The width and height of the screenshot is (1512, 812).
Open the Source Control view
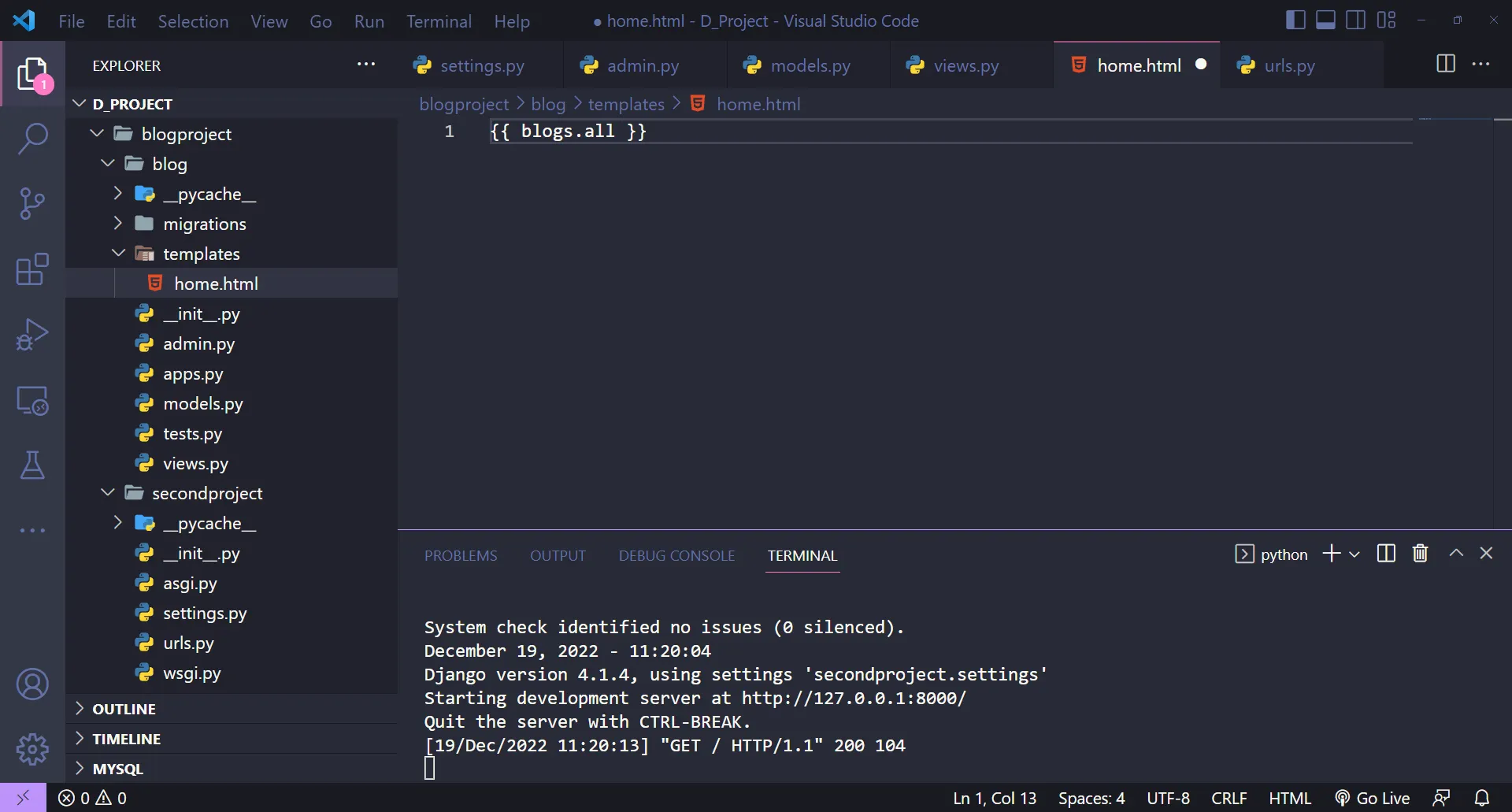32,204
